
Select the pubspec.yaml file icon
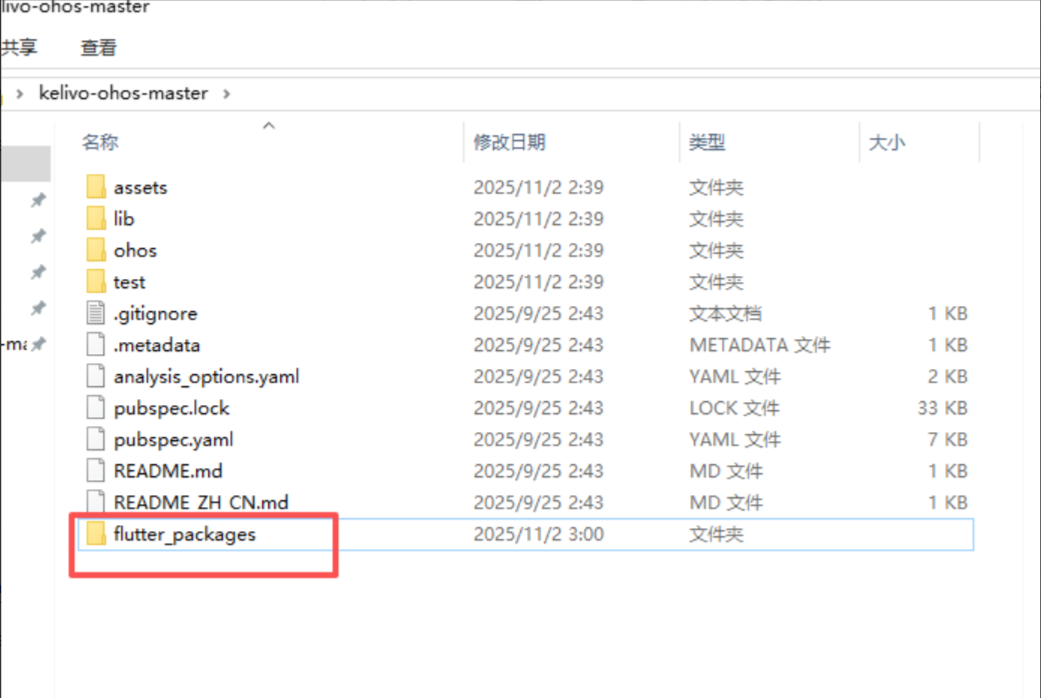coord(96,440)
